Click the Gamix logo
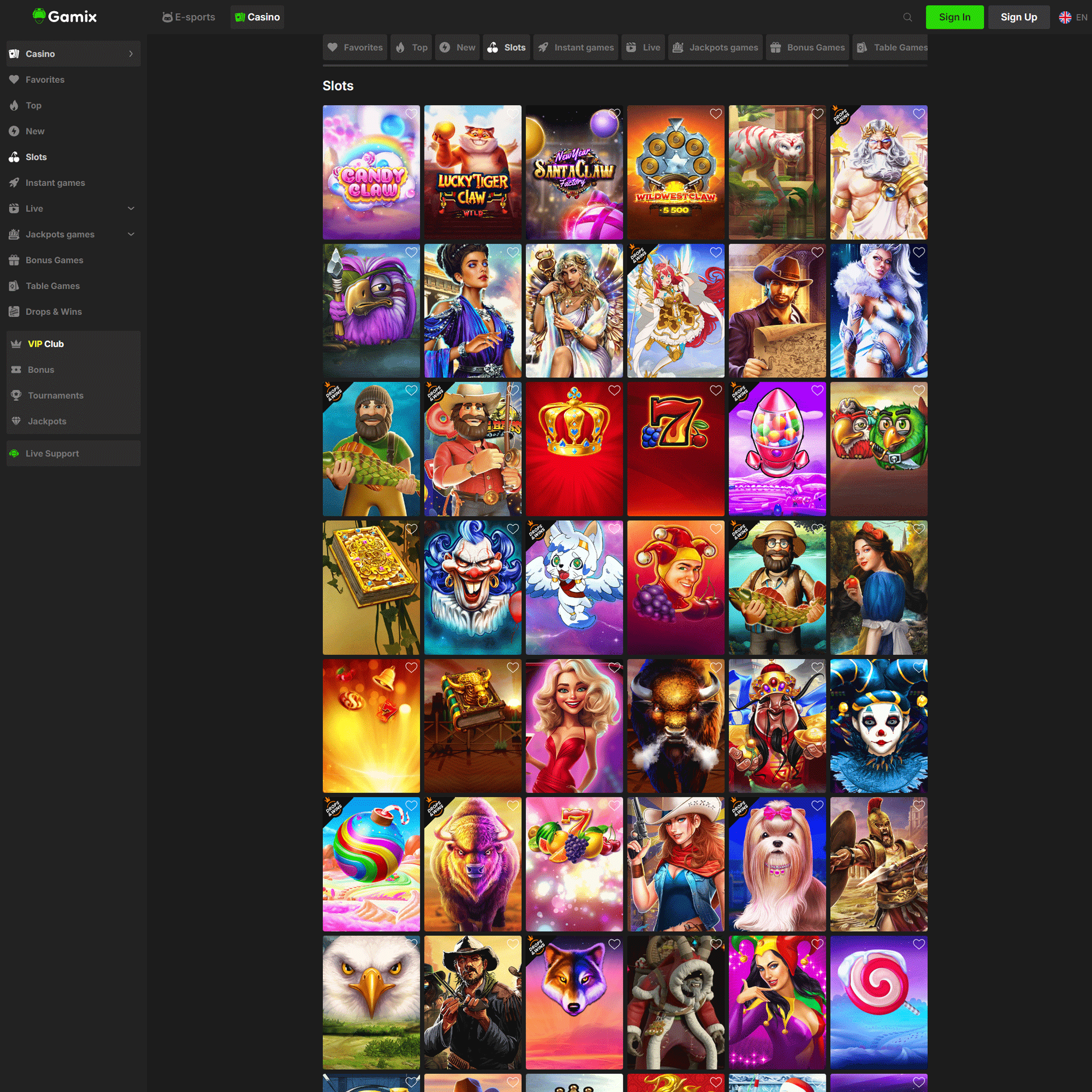This screenshot has height=1092, width=1092. click(x=65, y=17)
